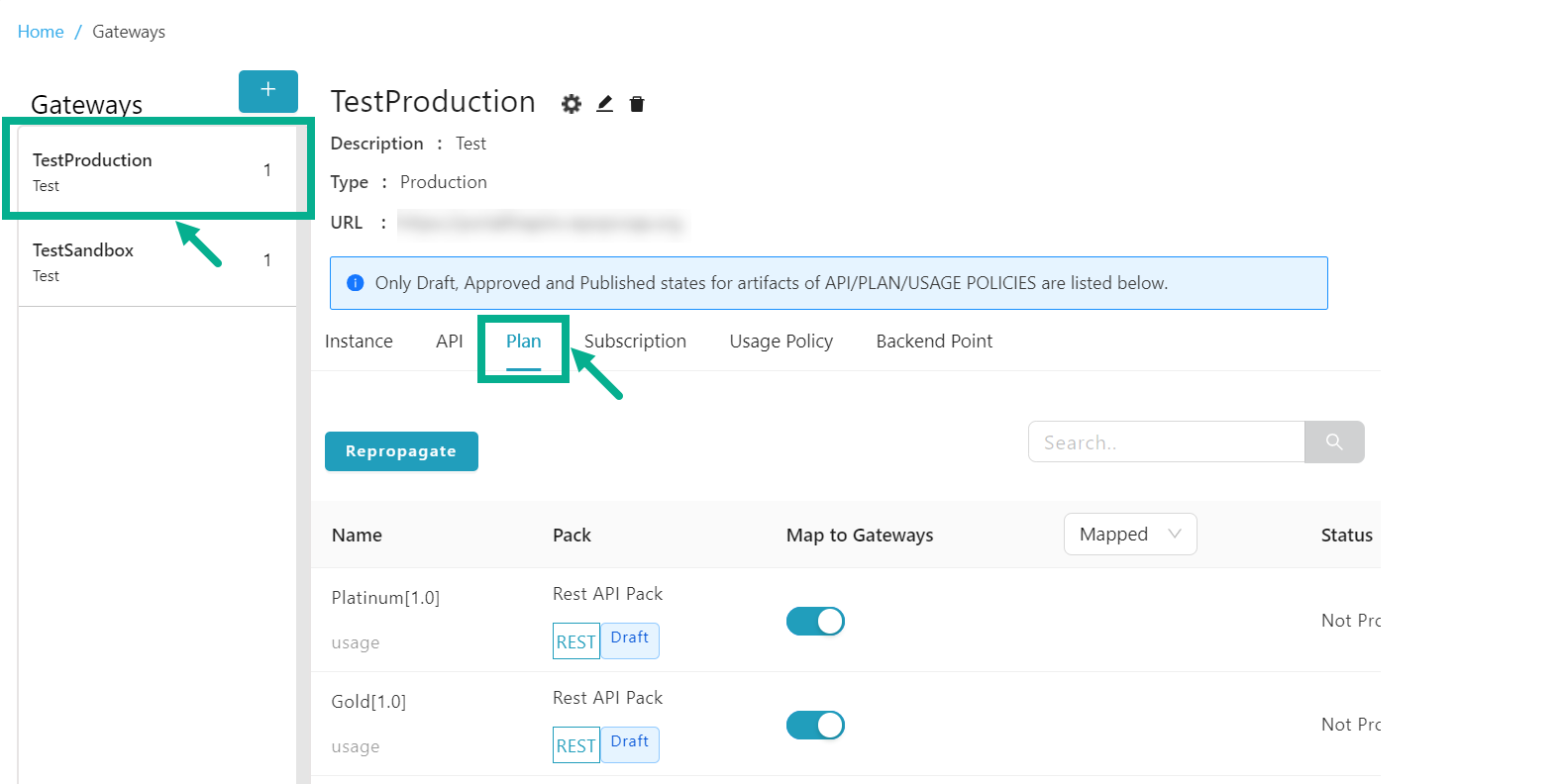Click the REST tag on Platinum plan
Image resolution: width=1563 pixels, height=784 pixels.
pyautogui.click(x=575, y=641)
